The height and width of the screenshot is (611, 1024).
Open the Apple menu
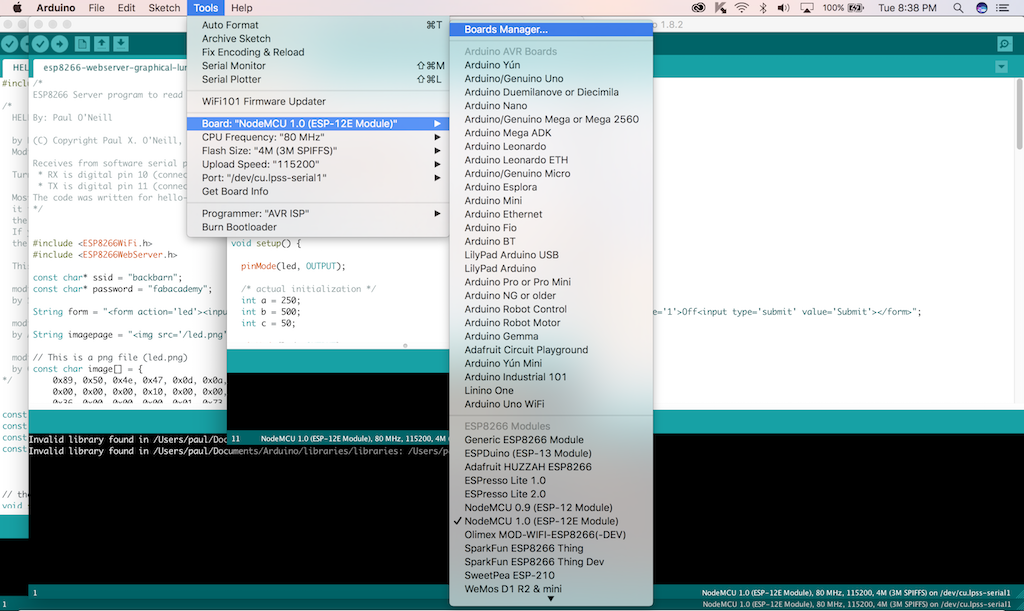point(17,8)
